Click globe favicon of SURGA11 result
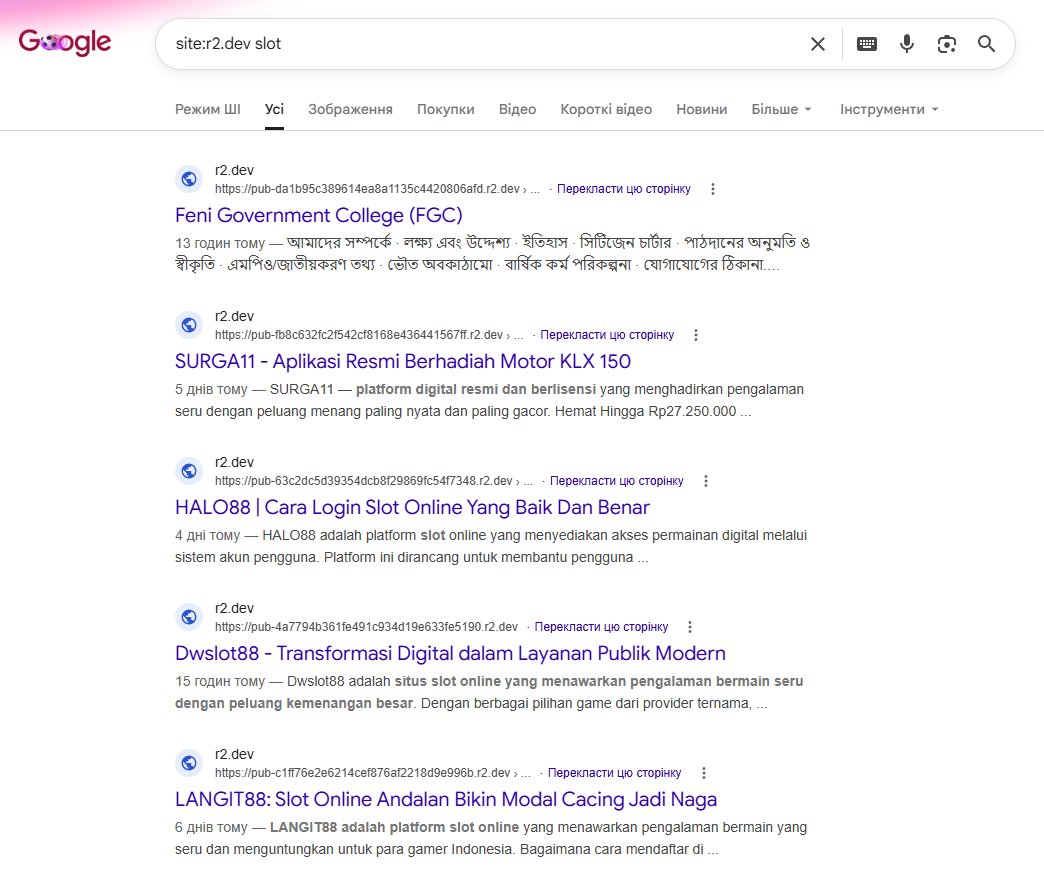The image size is (1044, 872). (x=189, y=325)
